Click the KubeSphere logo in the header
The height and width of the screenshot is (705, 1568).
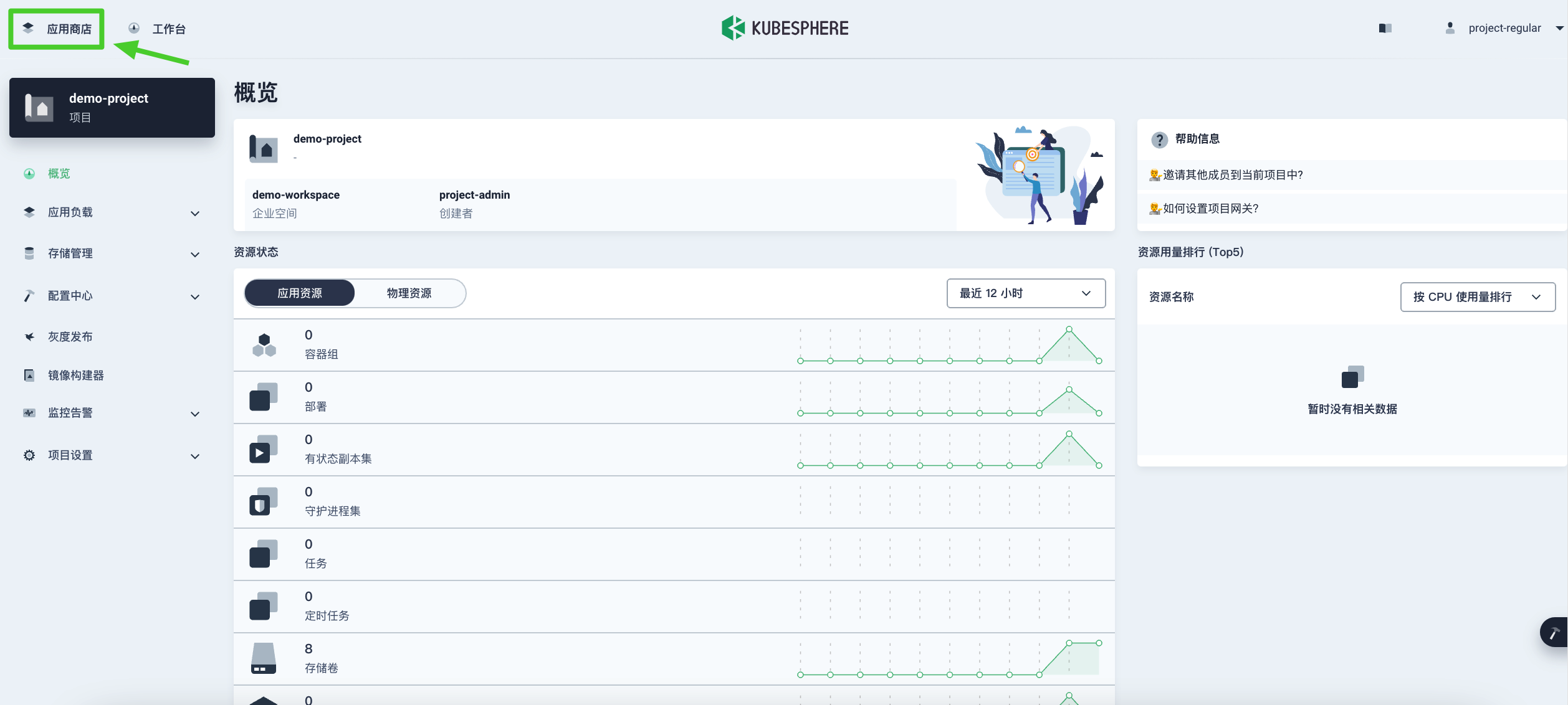point(785,27)
